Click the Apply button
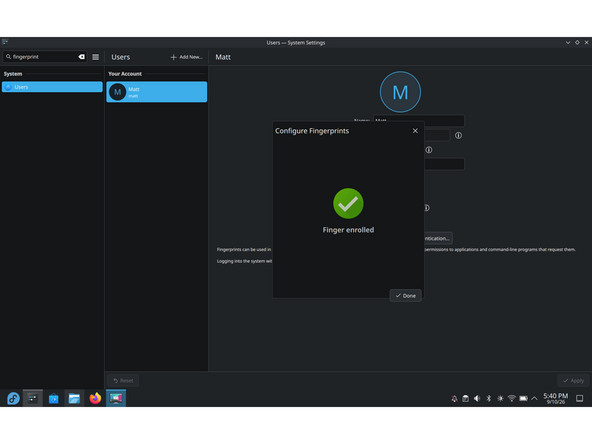This screenshot has width=592, height=444. tap(573, 381)
